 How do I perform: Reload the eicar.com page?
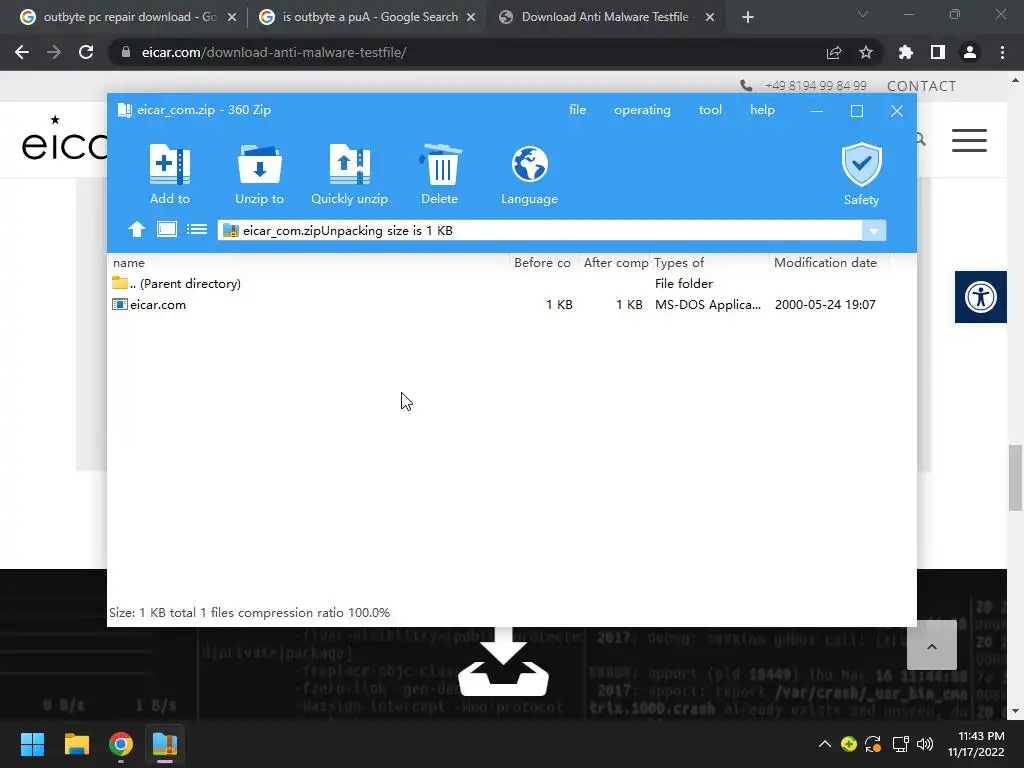(86, 52)
